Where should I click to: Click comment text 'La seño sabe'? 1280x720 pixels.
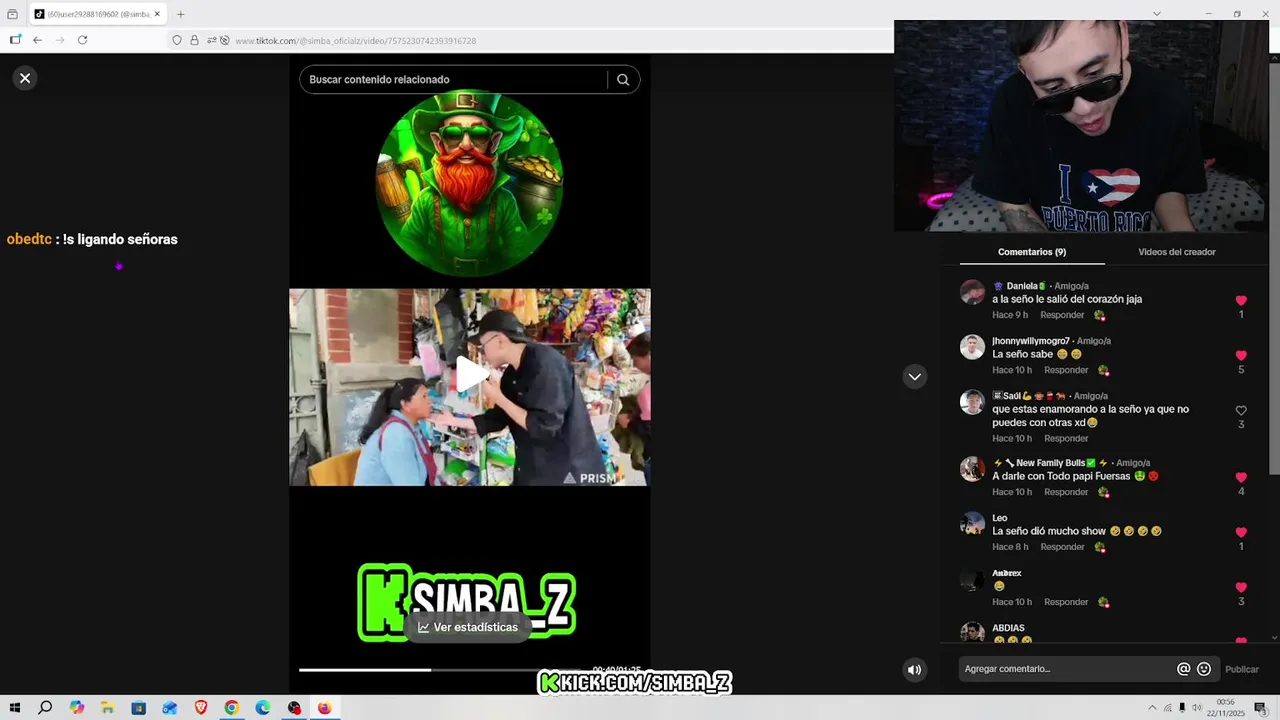point(1023,354)
